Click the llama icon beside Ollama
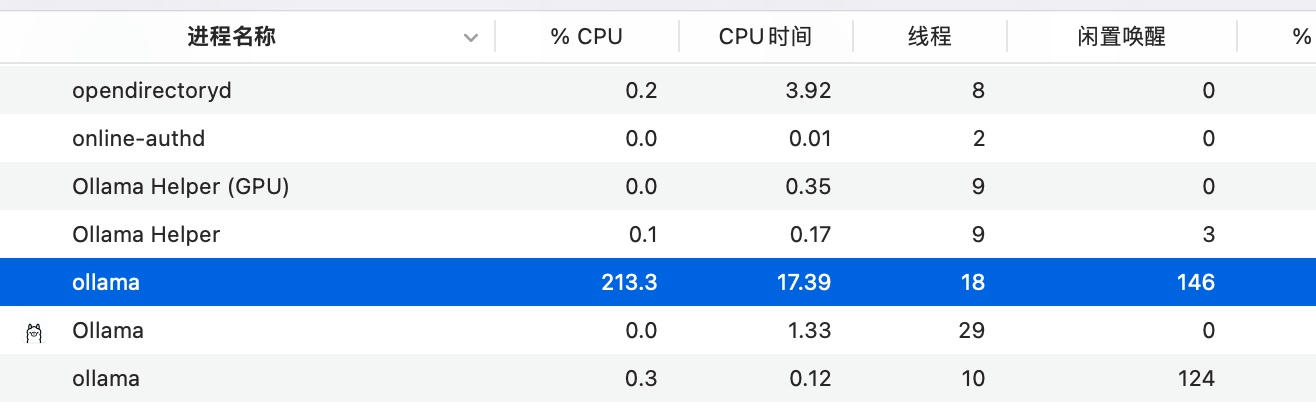1316x406 pixels. point(35,333)
